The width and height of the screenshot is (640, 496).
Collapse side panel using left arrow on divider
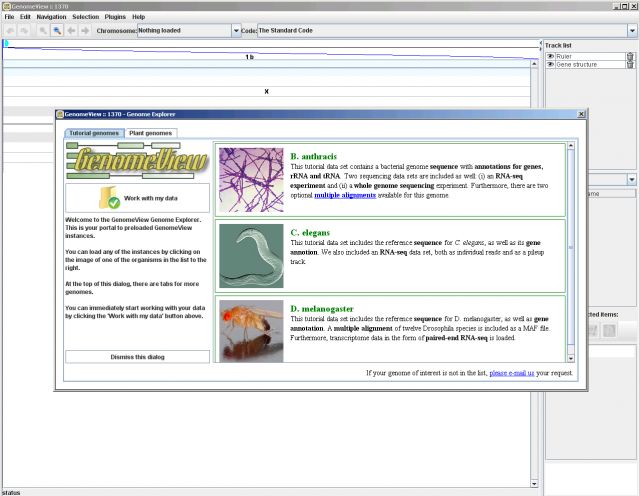541,43
